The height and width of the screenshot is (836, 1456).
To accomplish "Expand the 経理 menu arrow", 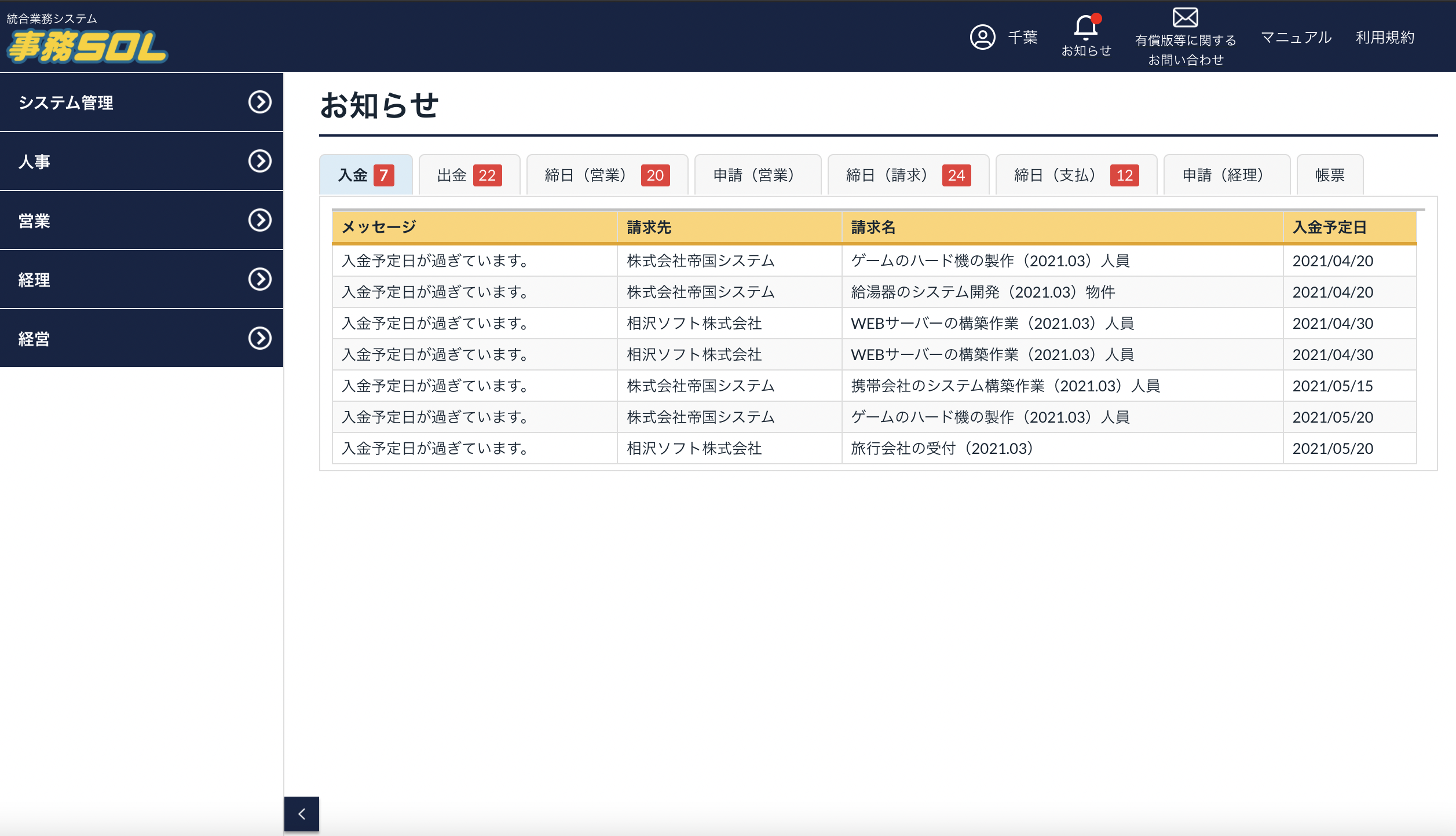I will coord(260,279).
